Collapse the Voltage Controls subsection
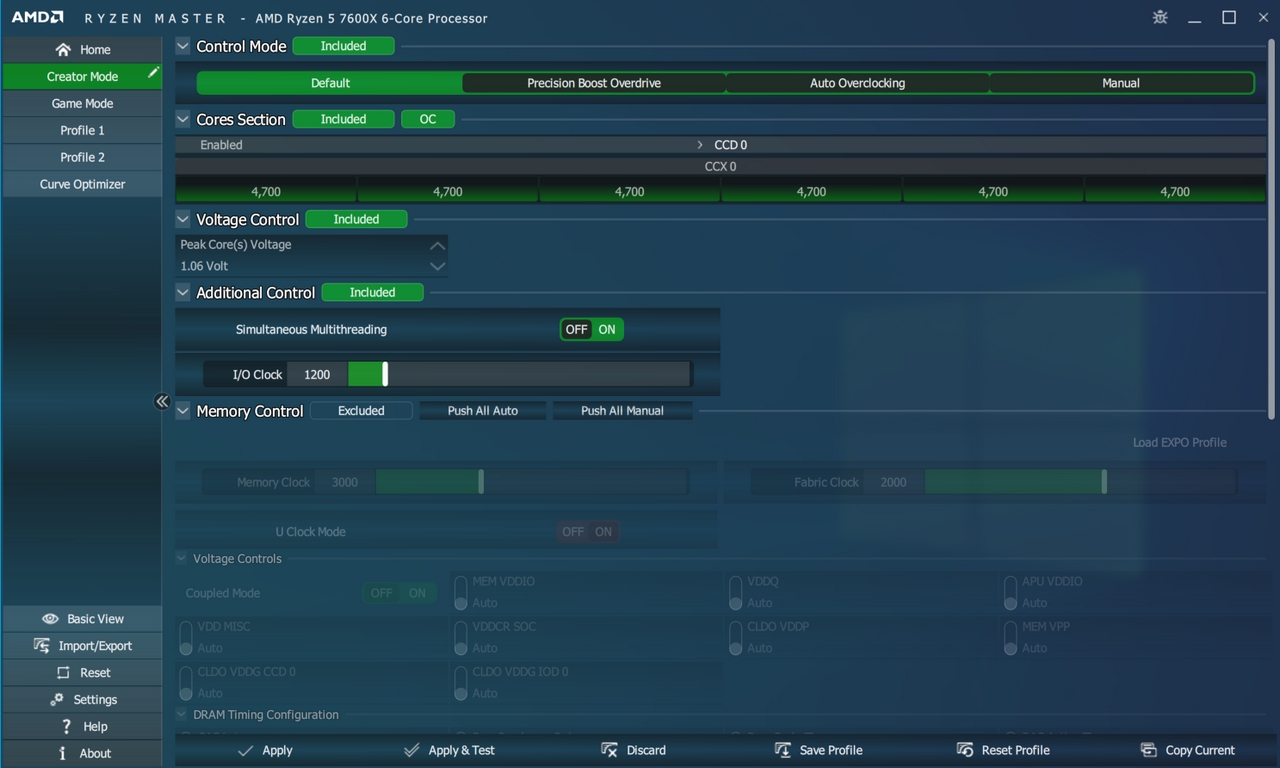 click(182, 558)
